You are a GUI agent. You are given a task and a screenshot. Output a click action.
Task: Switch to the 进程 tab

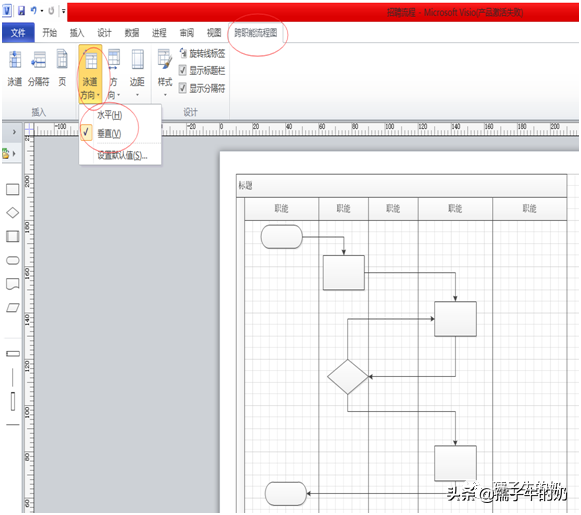[x=159, y=33]
